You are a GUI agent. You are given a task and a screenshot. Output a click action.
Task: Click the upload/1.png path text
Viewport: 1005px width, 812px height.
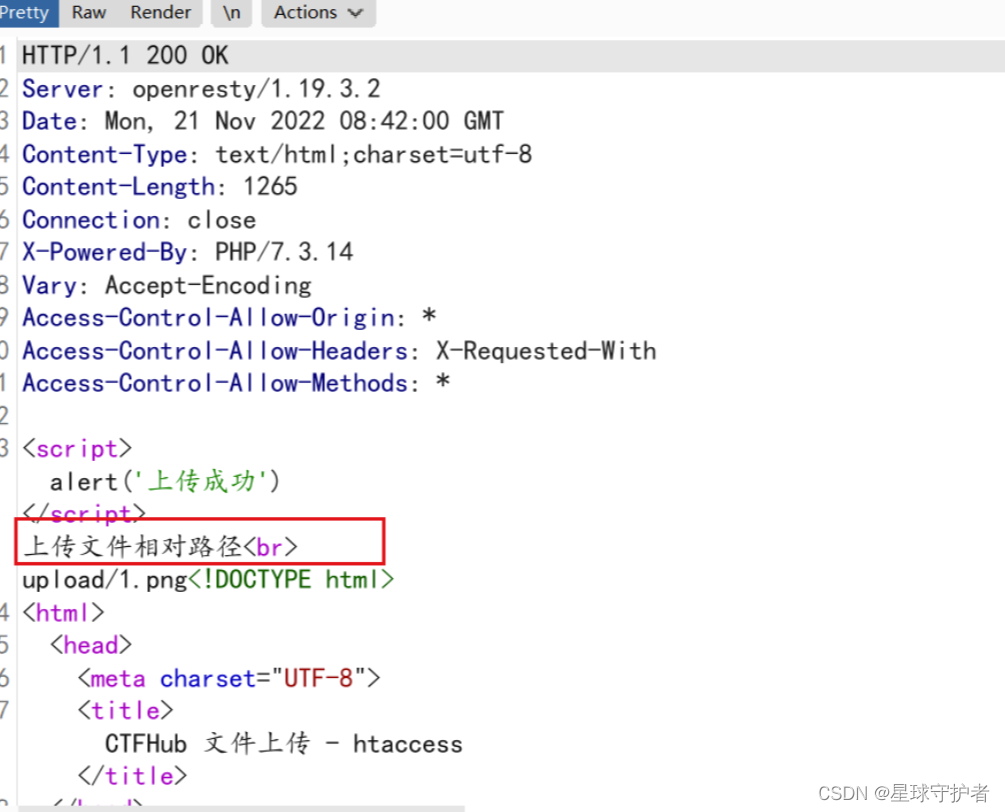104,580
